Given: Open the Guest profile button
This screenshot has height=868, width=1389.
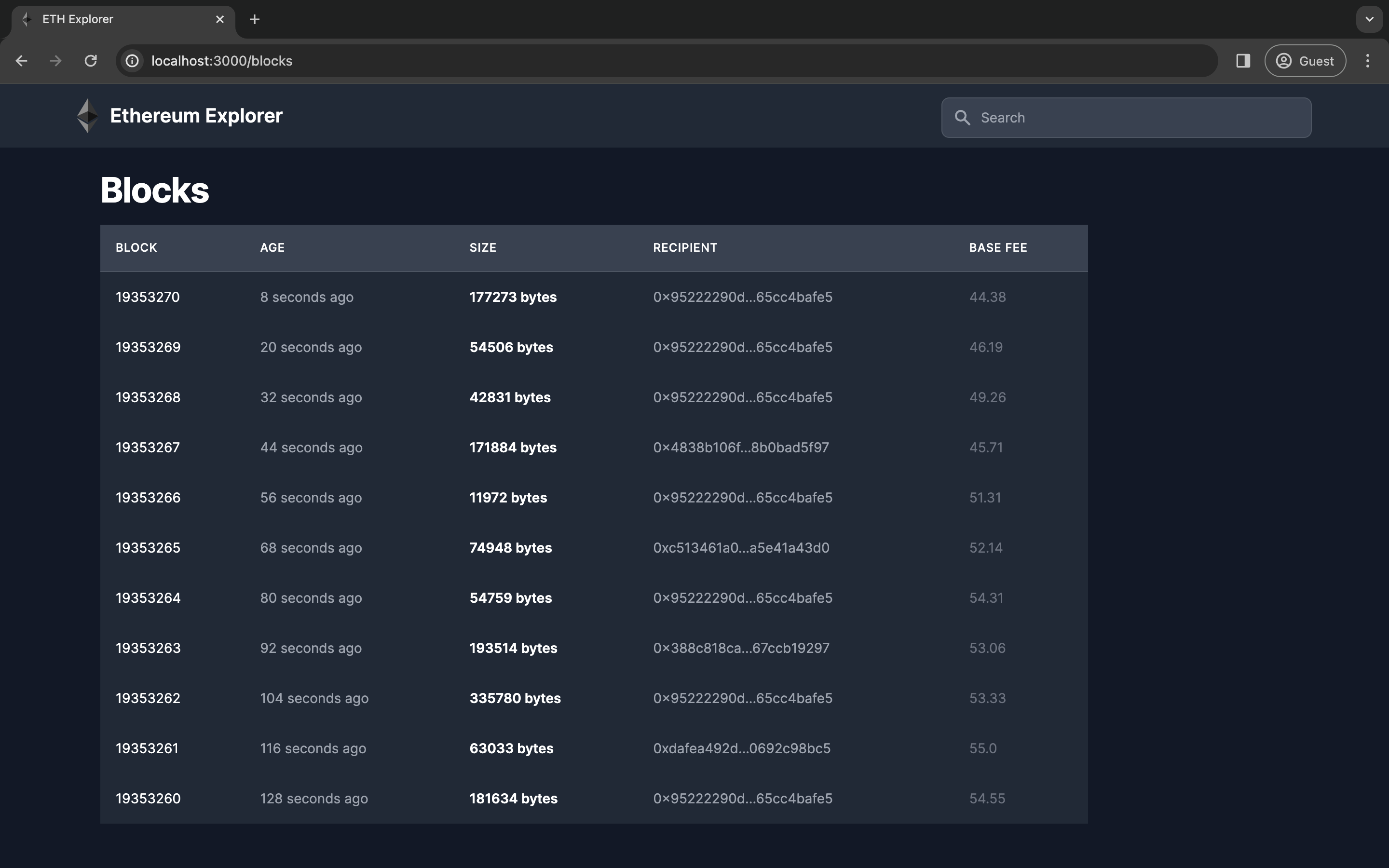Looking at the screenshot, I should [x=1305, y=61].
